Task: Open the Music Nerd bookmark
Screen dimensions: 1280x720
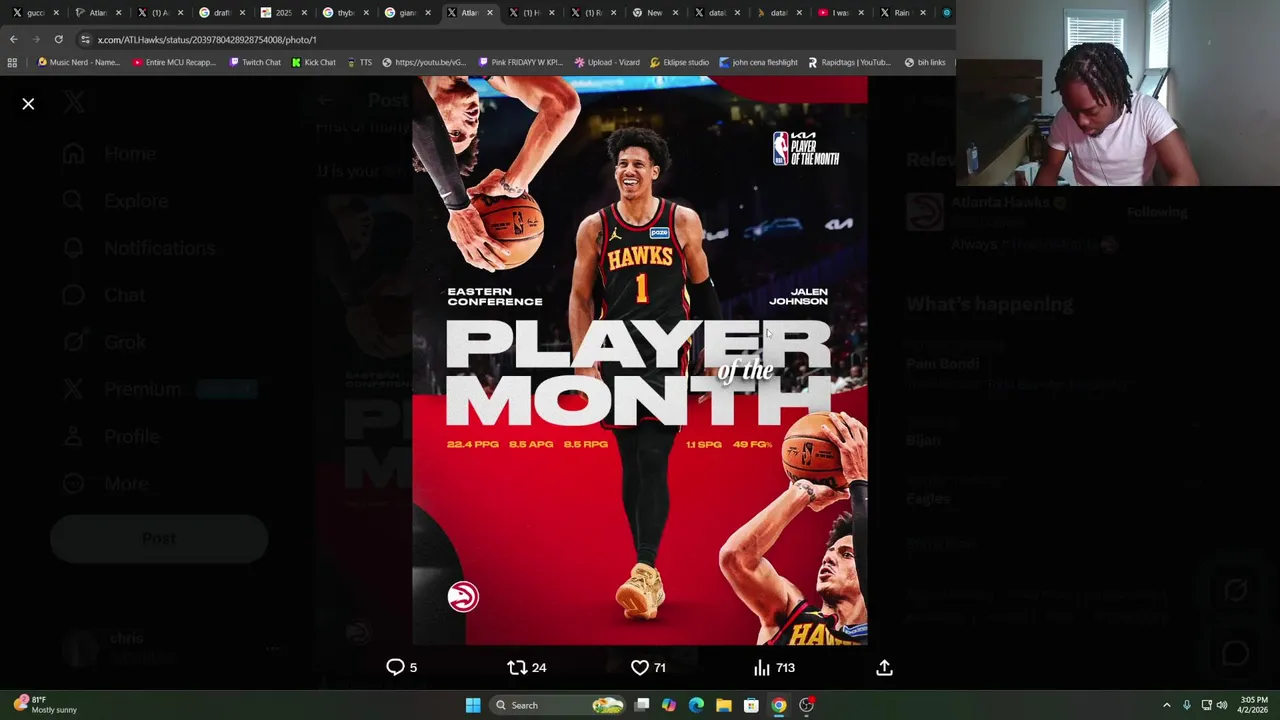Action: coord(78,62)
